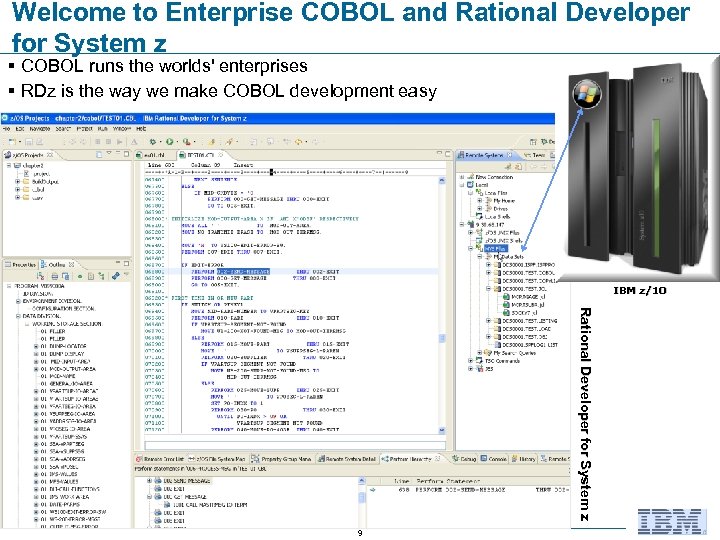Select SEND MESSAGE node in Perform Hierarchy
The height and width of the screenshot is (540, 720).
[x=186, y=481]
